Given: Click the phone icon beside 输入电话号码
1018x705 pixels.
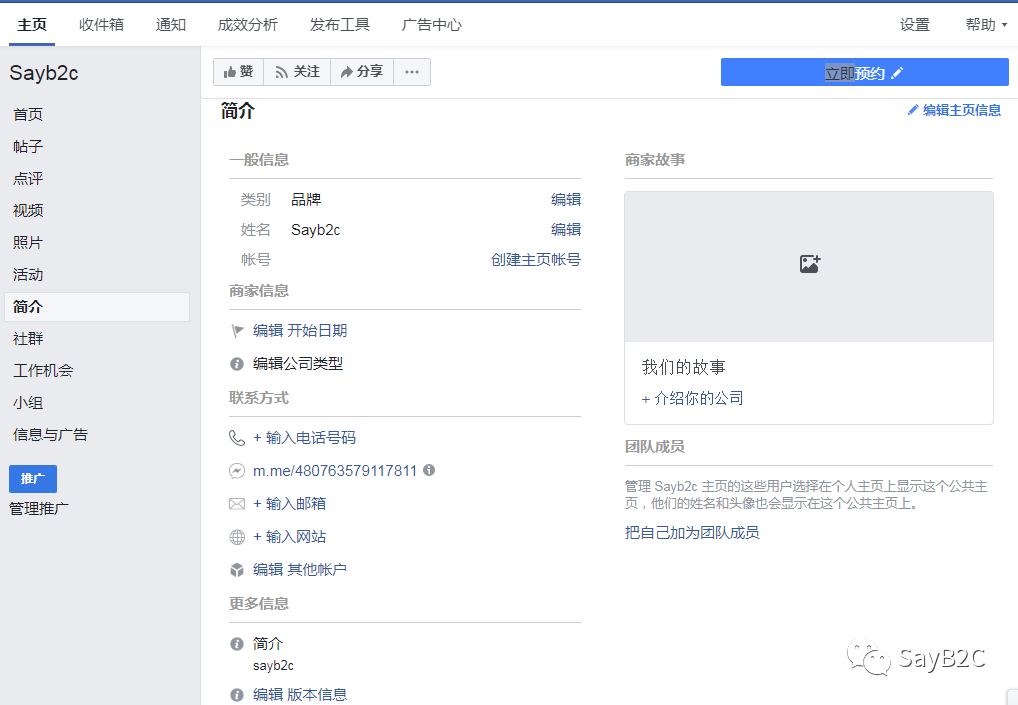Looking at the screenshot, I should coord(237,438).
